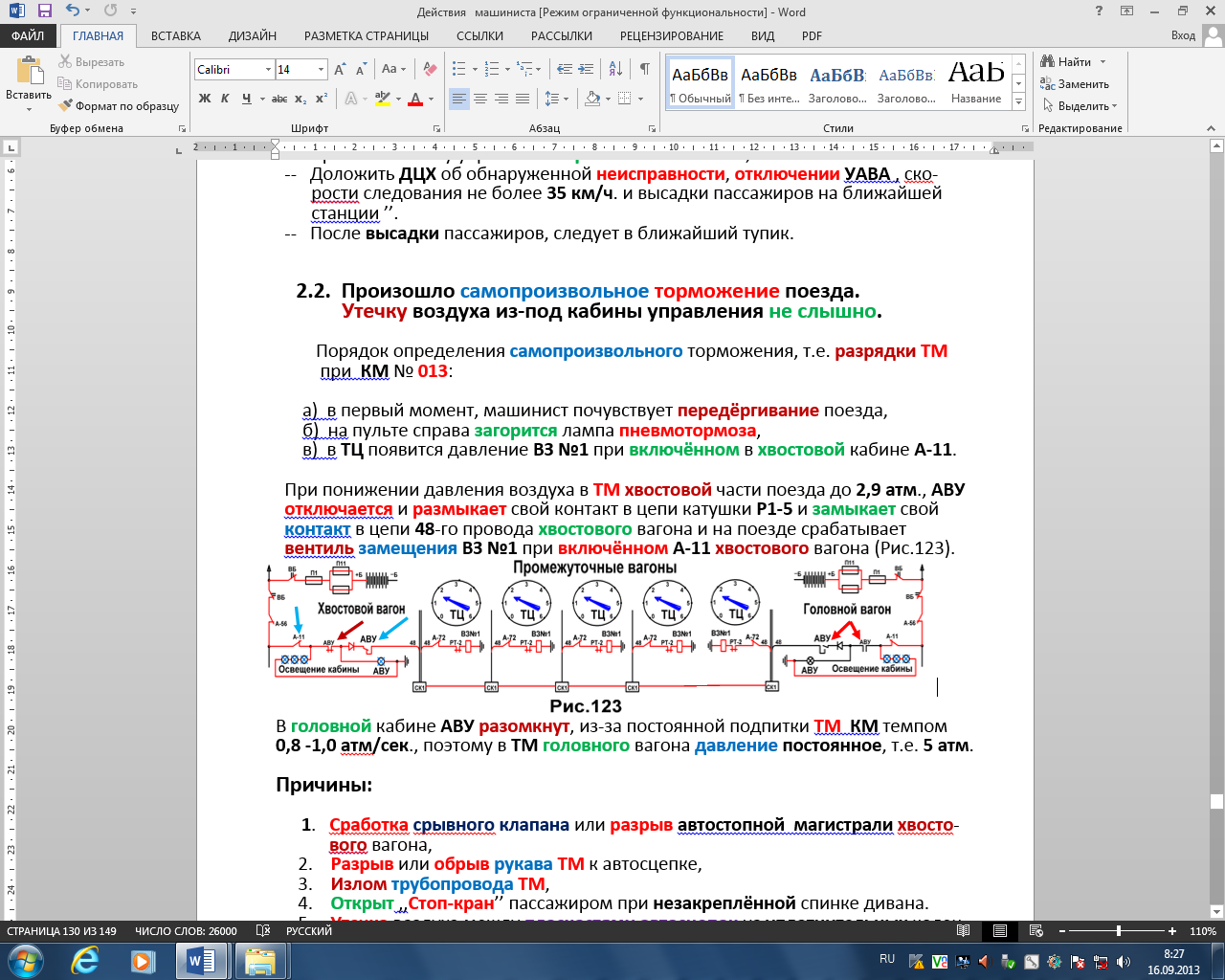This screenshot has height=980, width=1225.
Task: Apply superscript formatting
Action: pyautogui.click(x=322, y=99)
